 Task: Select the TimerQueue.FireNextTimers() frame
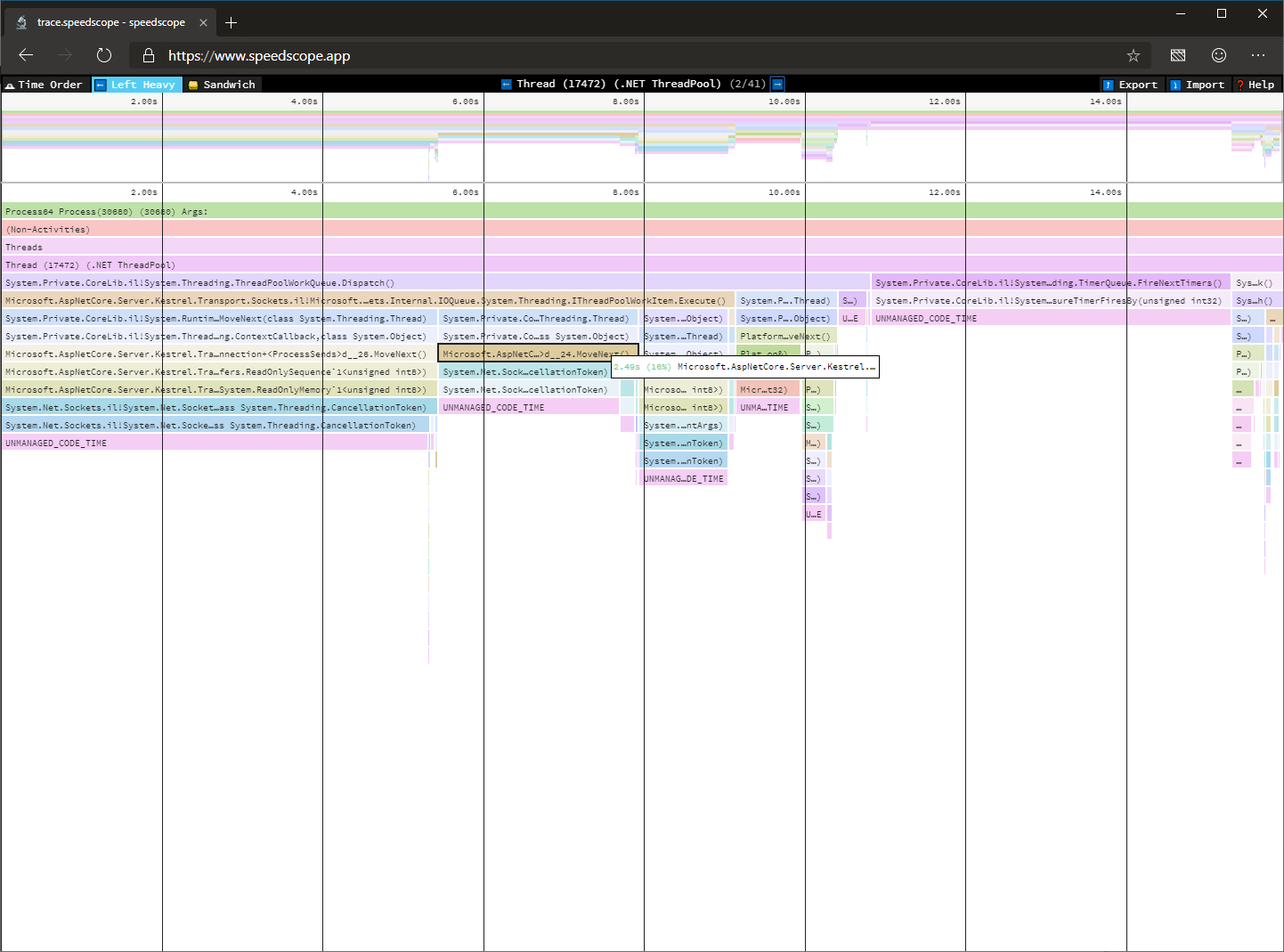pyautogui.click(x=1051, y=282)
